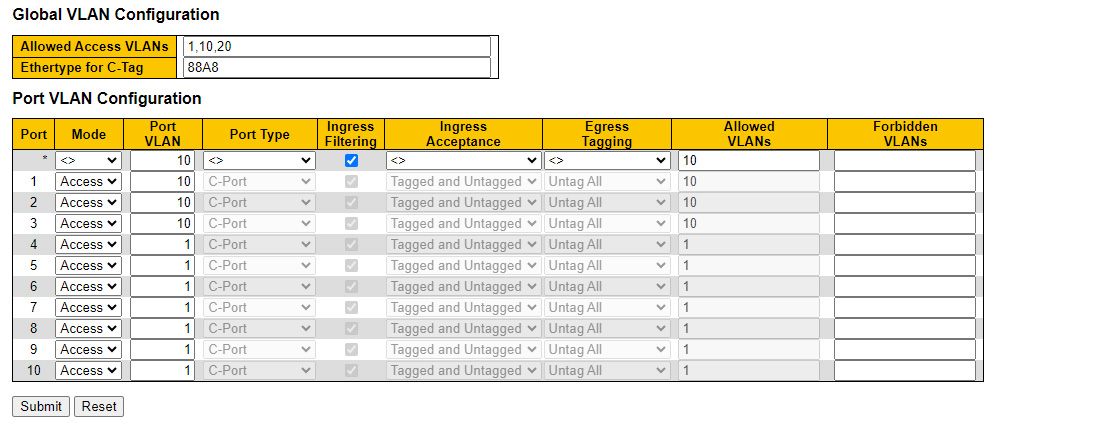
Task: Open Mode dropdown for port 4
Action: coord(88,244)
